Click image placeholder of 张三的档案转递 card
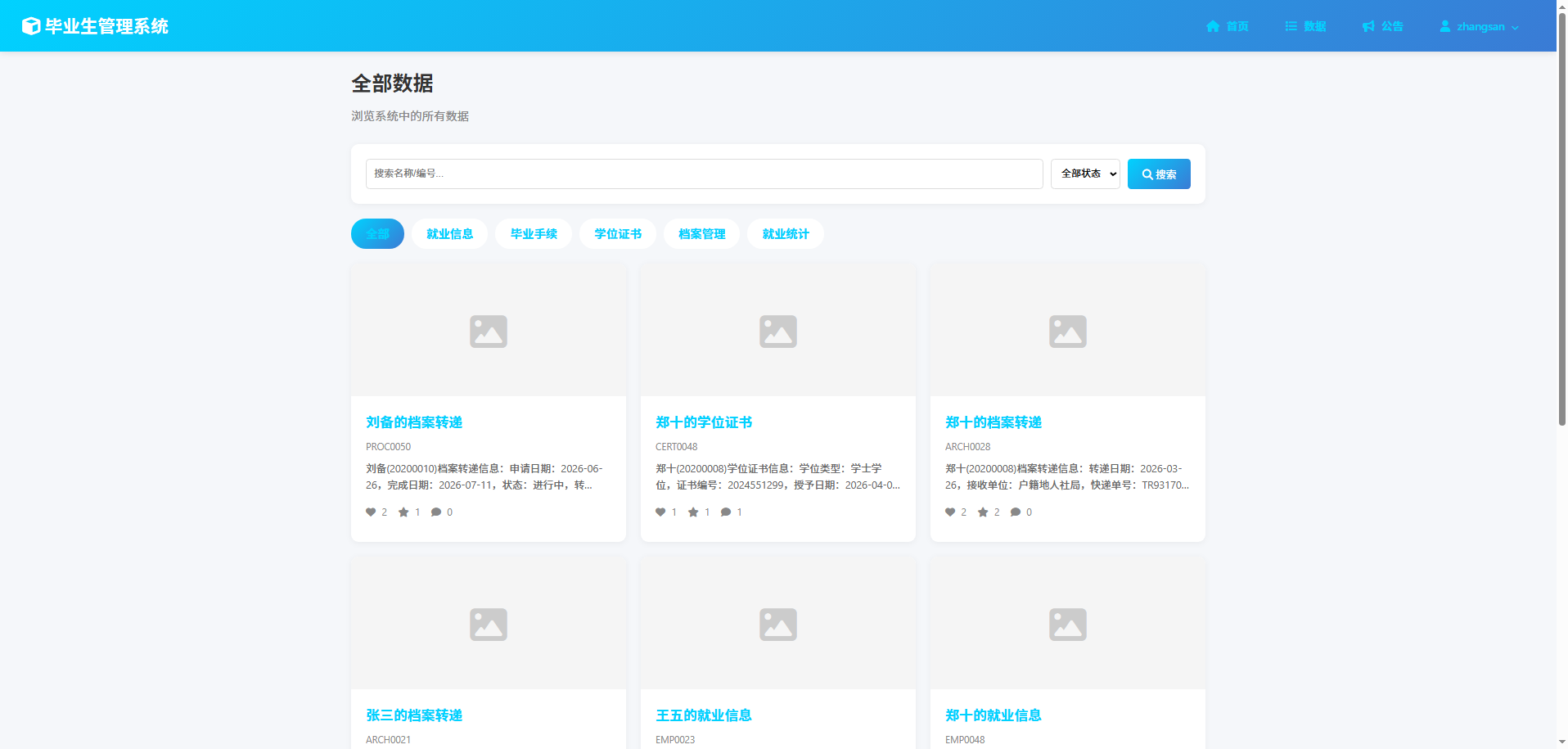This screenshot has width=1568, height=749. click(489, 624)
